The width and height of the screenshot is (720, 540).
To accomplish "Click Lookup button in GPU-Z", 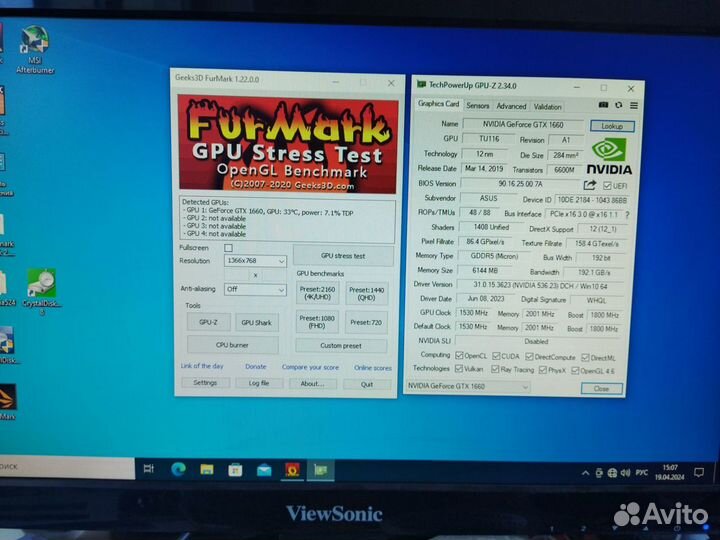I will [x=612, y=126].
